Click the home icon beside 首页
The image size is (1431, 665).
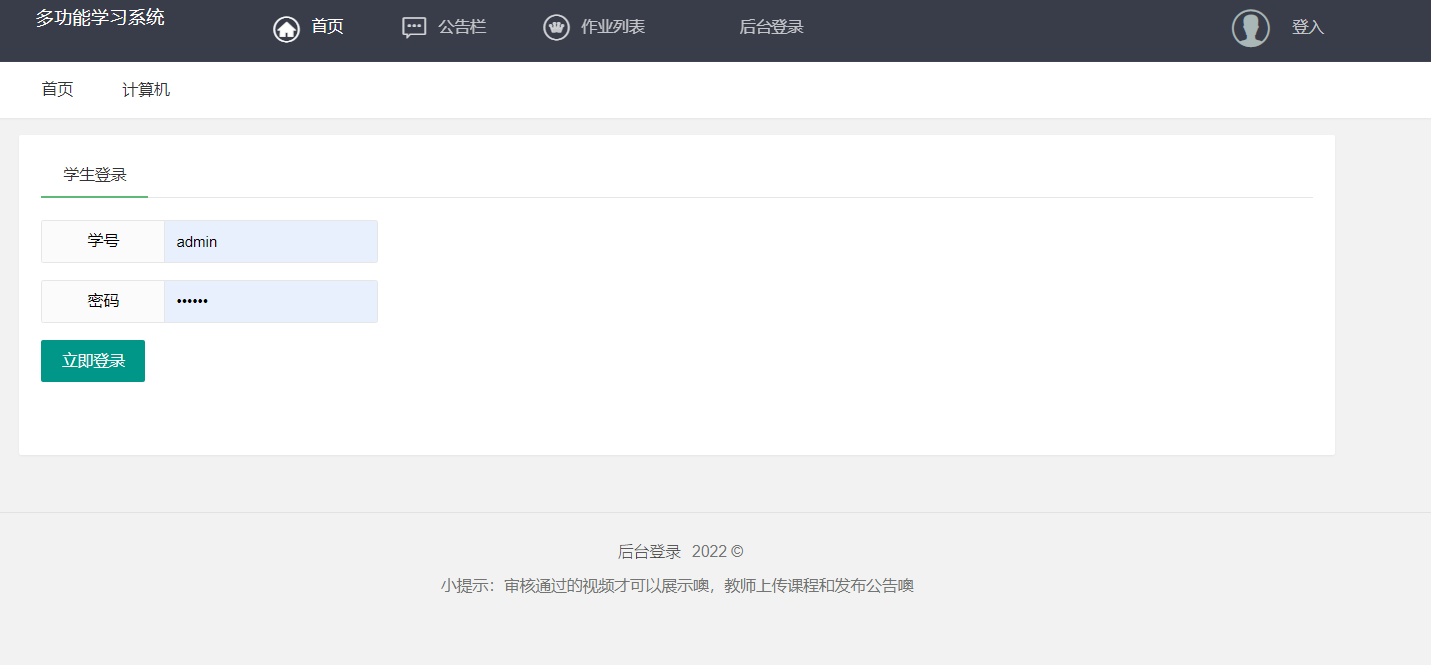pyautogui.click(x=285, y=28)
